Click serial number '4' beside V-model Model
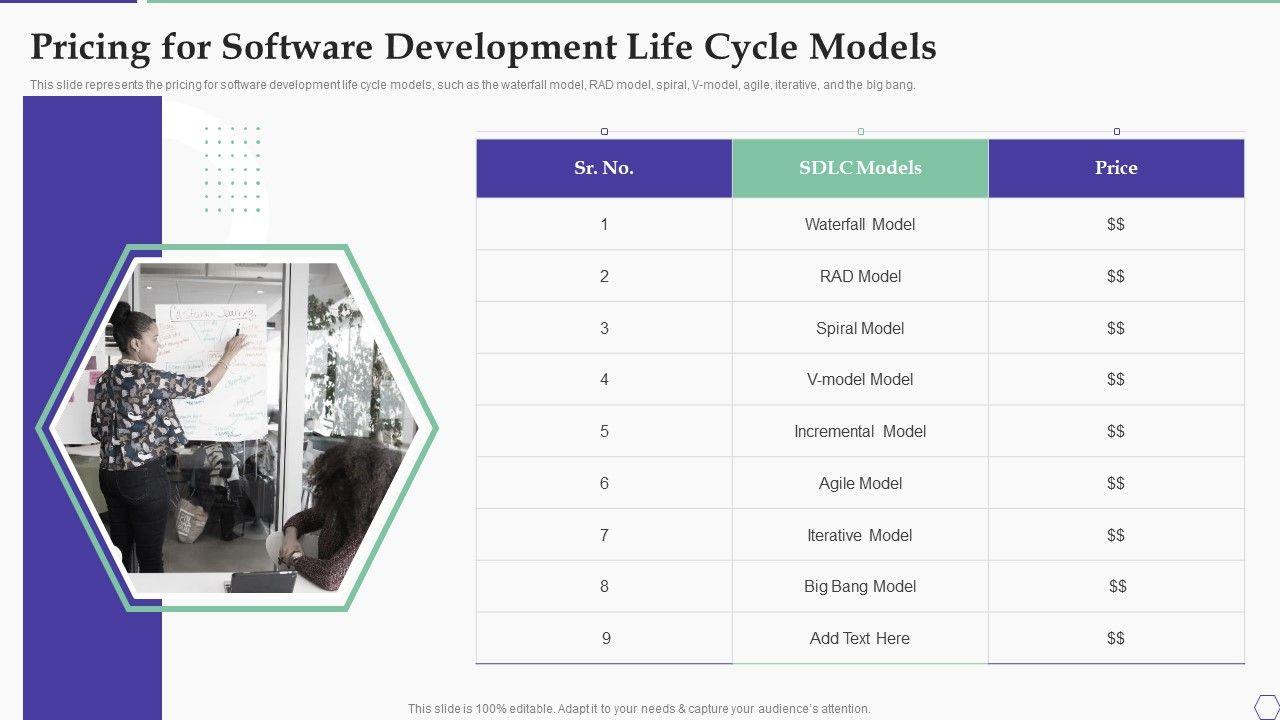The image size is (1280, 720). 604,379
